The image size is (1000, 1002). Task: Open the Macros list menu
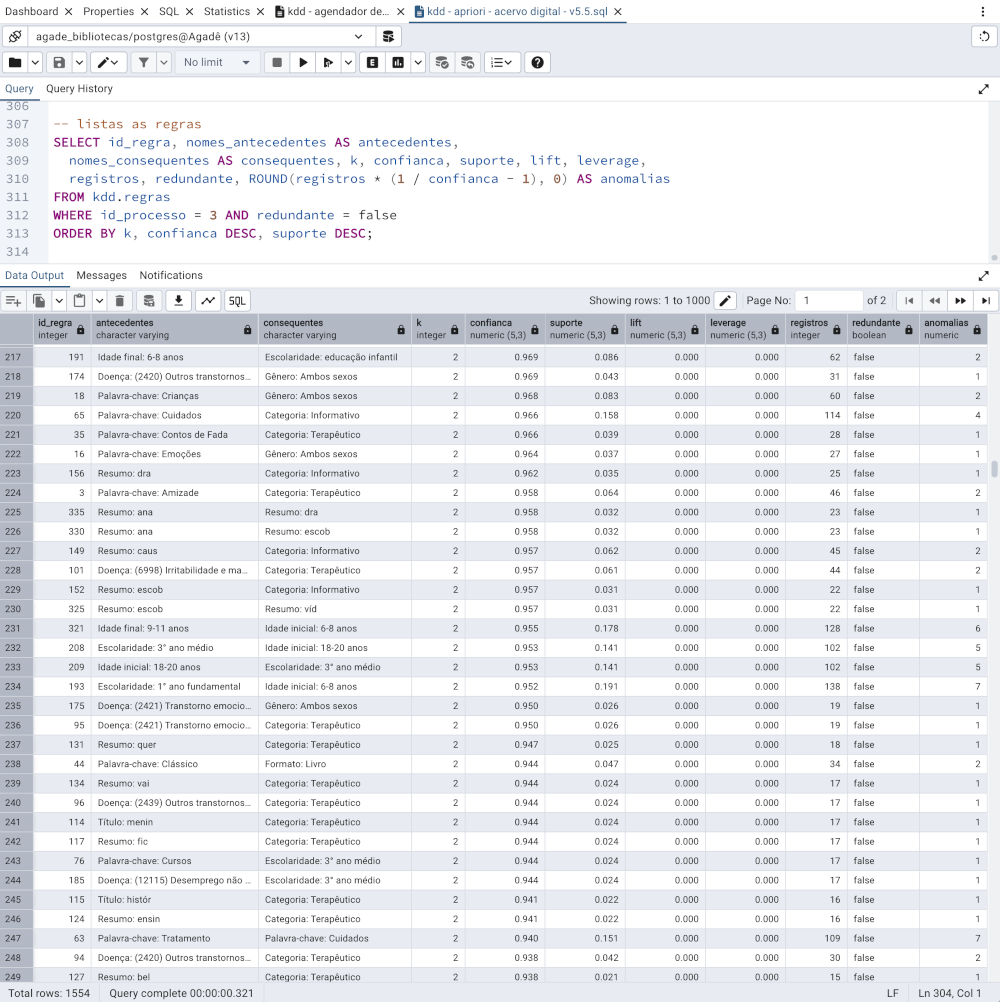[502, 62]
